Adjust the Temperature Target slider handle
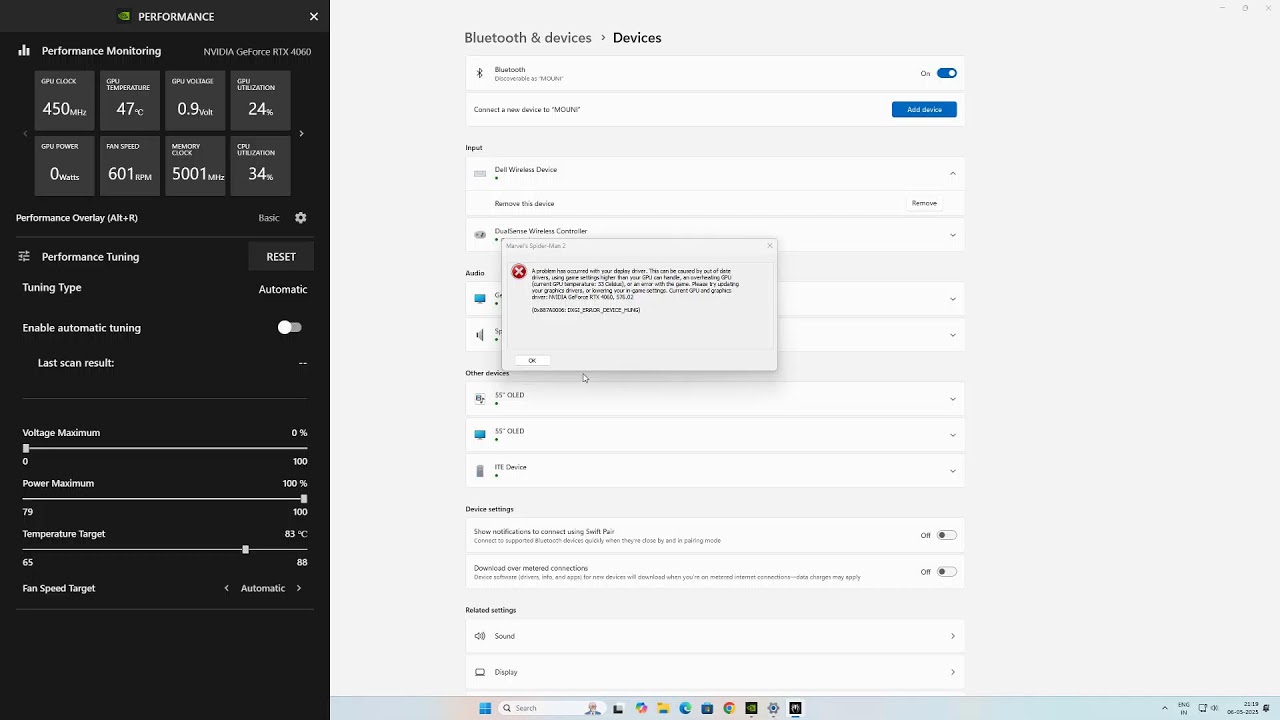This screenshot has height=720, width=1280. [x=245, y=549]
